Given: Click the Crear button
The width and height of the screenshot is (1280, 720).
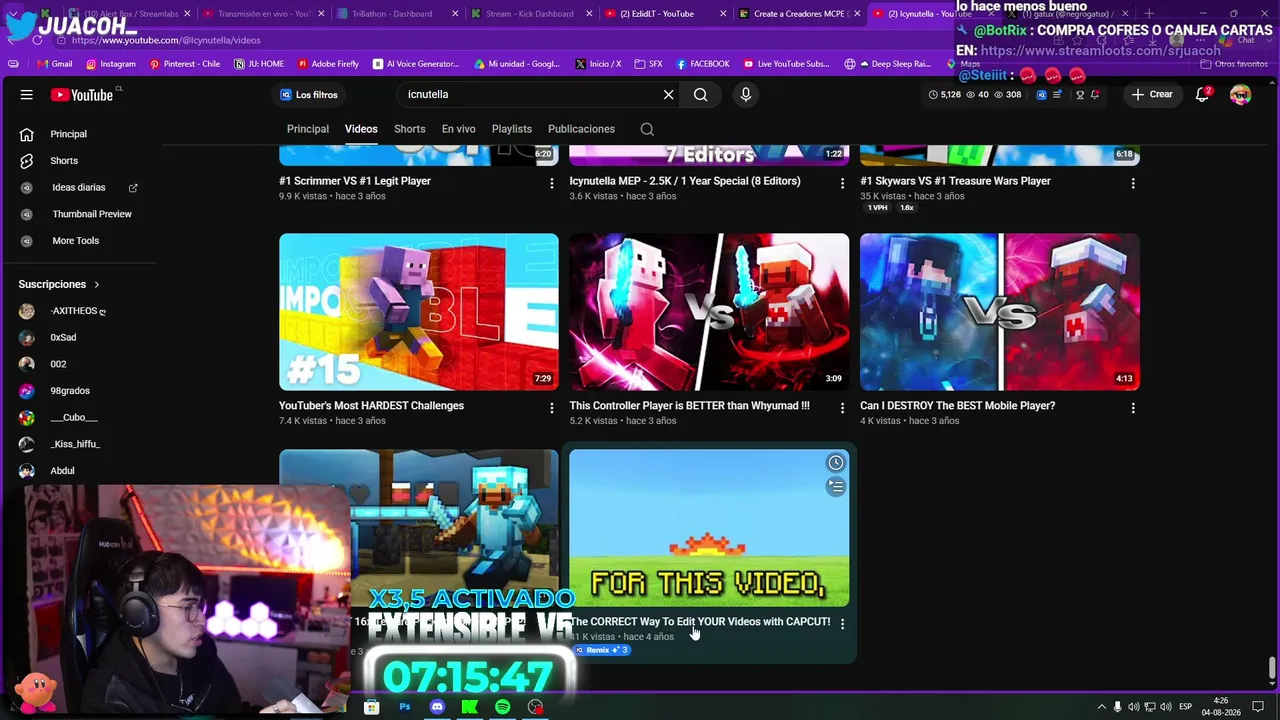Looking at the screenshot, I should (1152, 95).
